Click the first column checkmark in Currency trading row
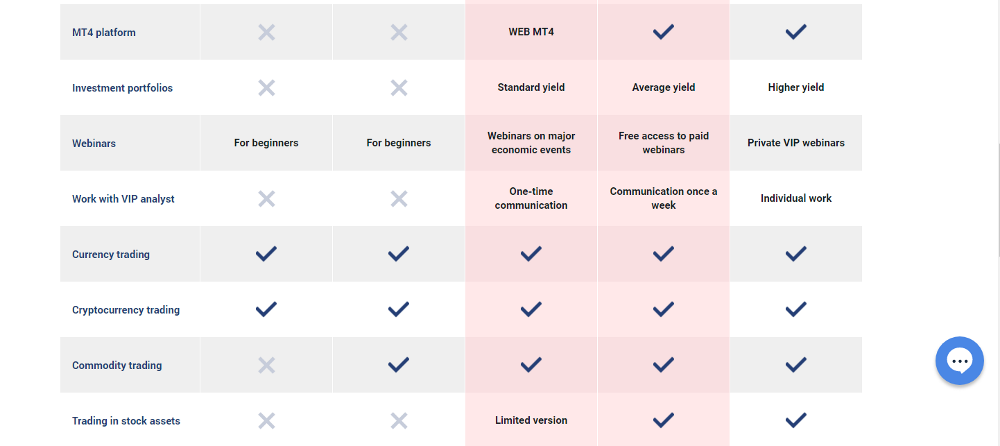 click(x=267, y=254)
